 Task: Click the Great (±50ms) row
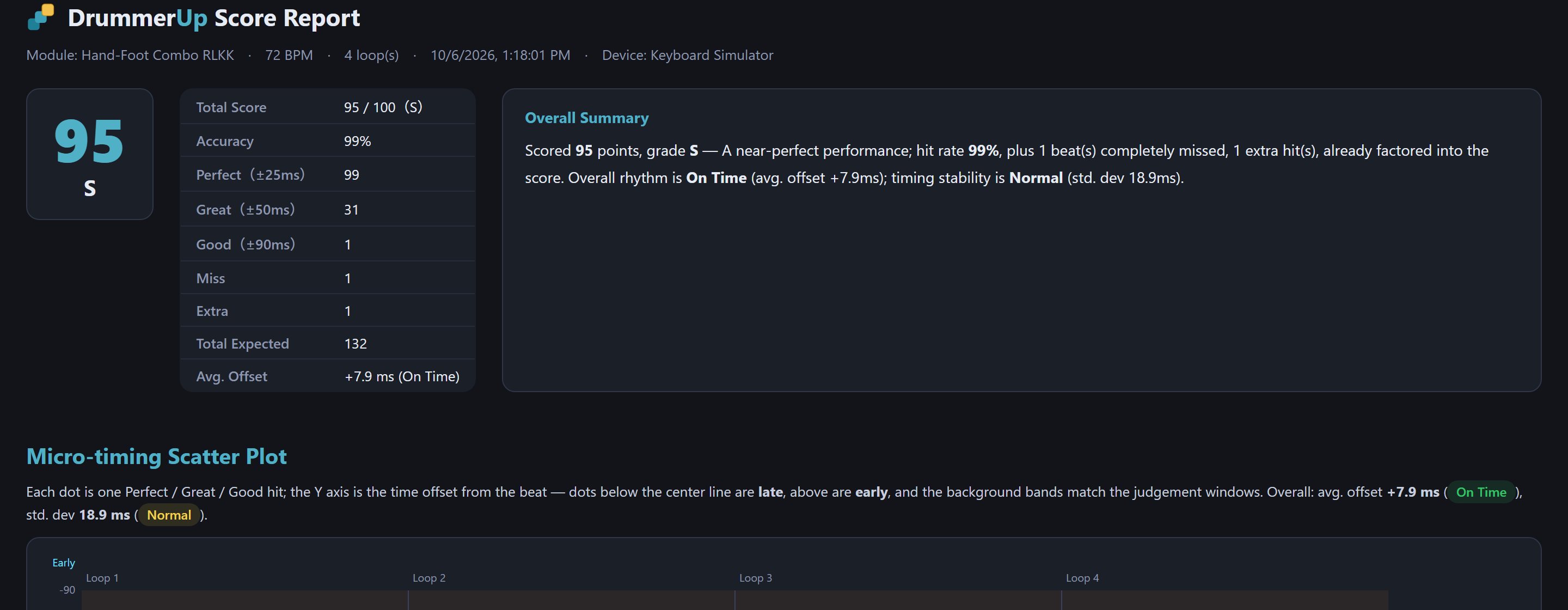pyautogui.click(x=327, y=210)
